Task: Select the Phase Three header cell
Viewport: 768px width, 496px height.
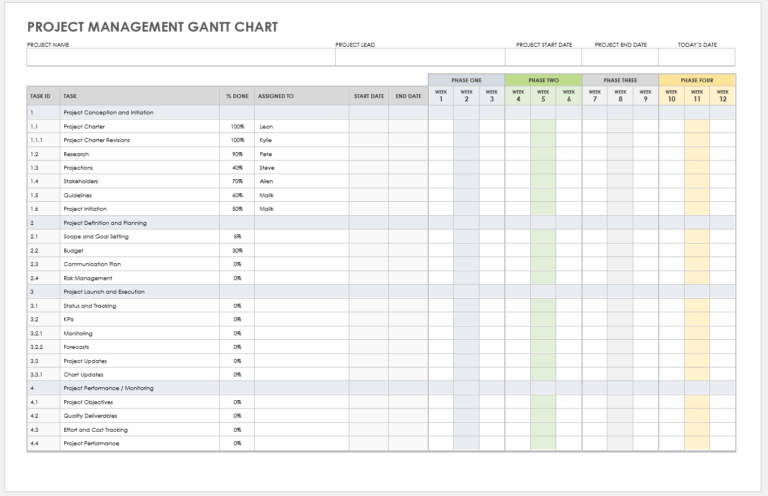Action: pos(620,80)
